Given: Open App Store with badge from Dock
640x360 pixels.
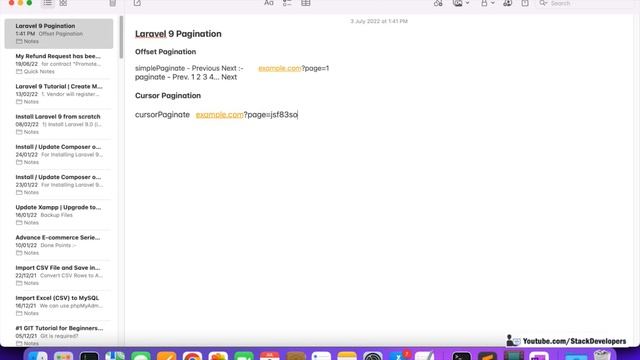Looking at the screenshot, I should tap(399, 356).
